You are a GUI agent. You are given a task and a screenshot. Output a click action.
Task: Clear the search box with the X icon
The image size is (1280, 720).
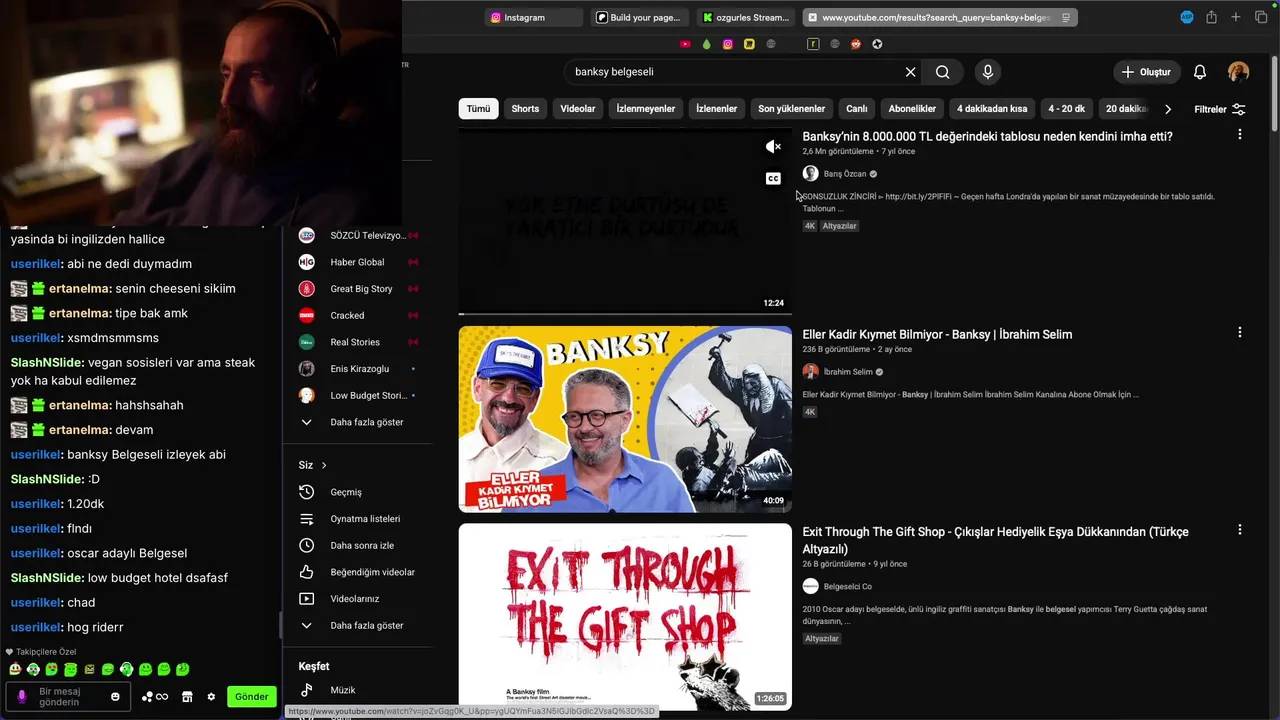910,72
